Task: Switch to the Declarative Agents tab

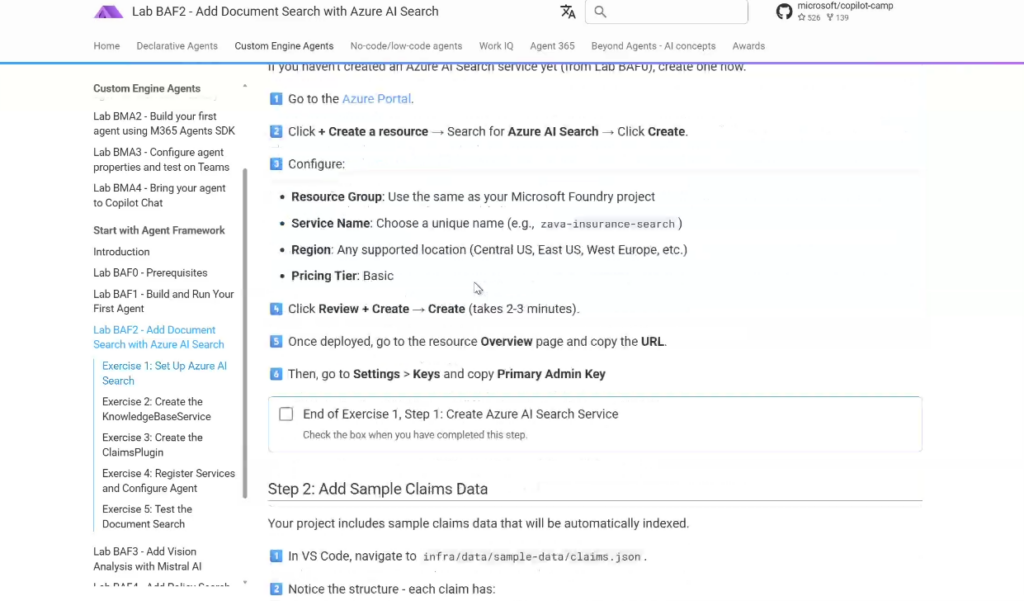Action: (177, 46)
